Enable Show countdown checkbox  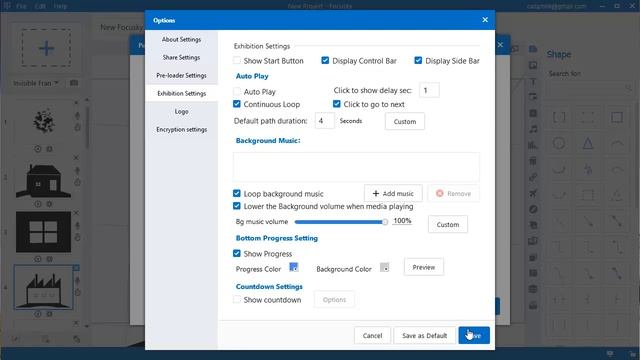[237, 299]
